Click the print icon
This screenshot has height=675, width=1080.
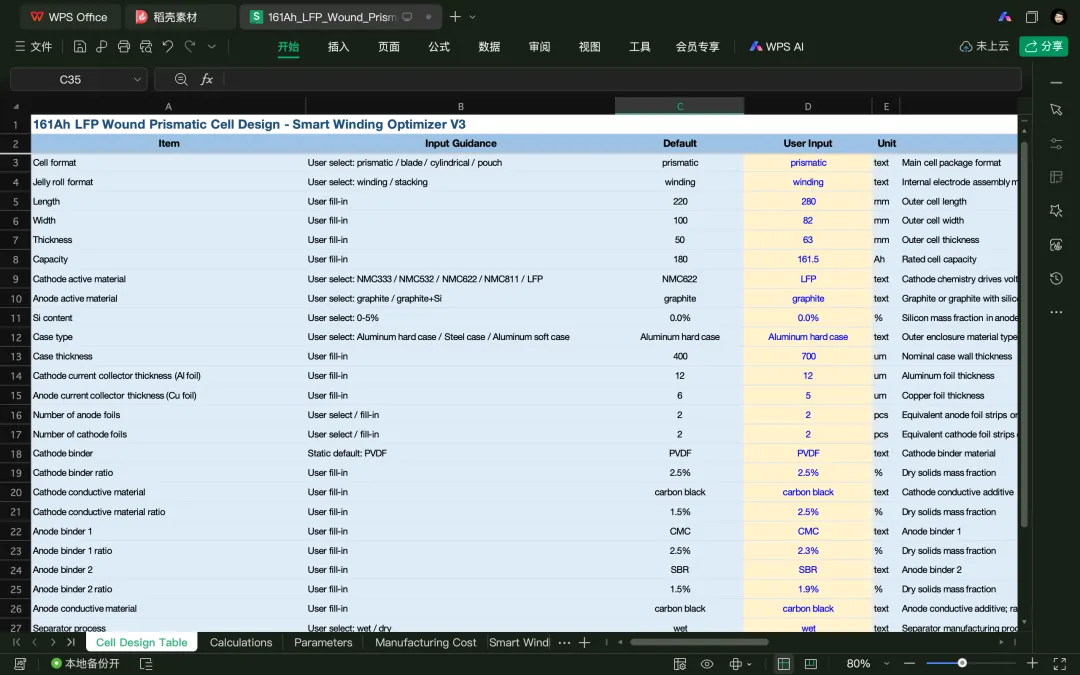pyautogui.click(x=124, y=46)
